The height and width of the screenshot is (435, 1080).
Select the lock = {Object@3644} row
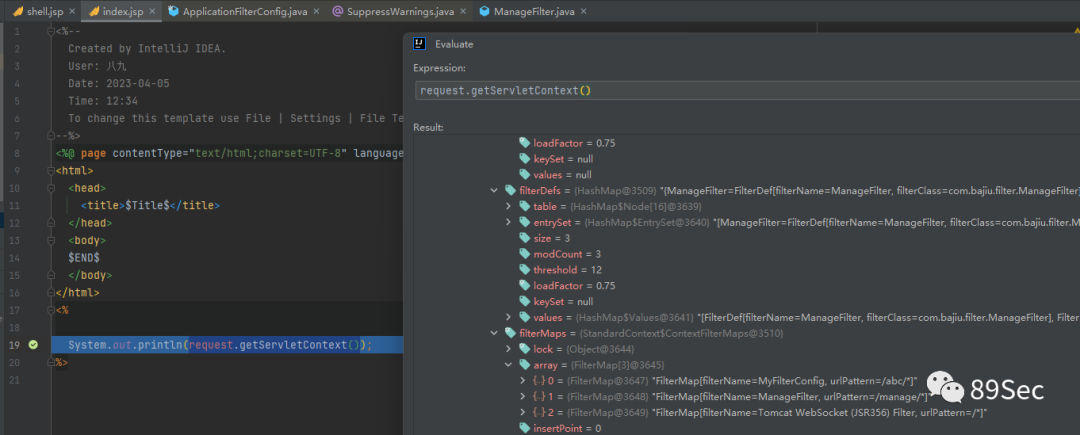[x=747, y=349]
